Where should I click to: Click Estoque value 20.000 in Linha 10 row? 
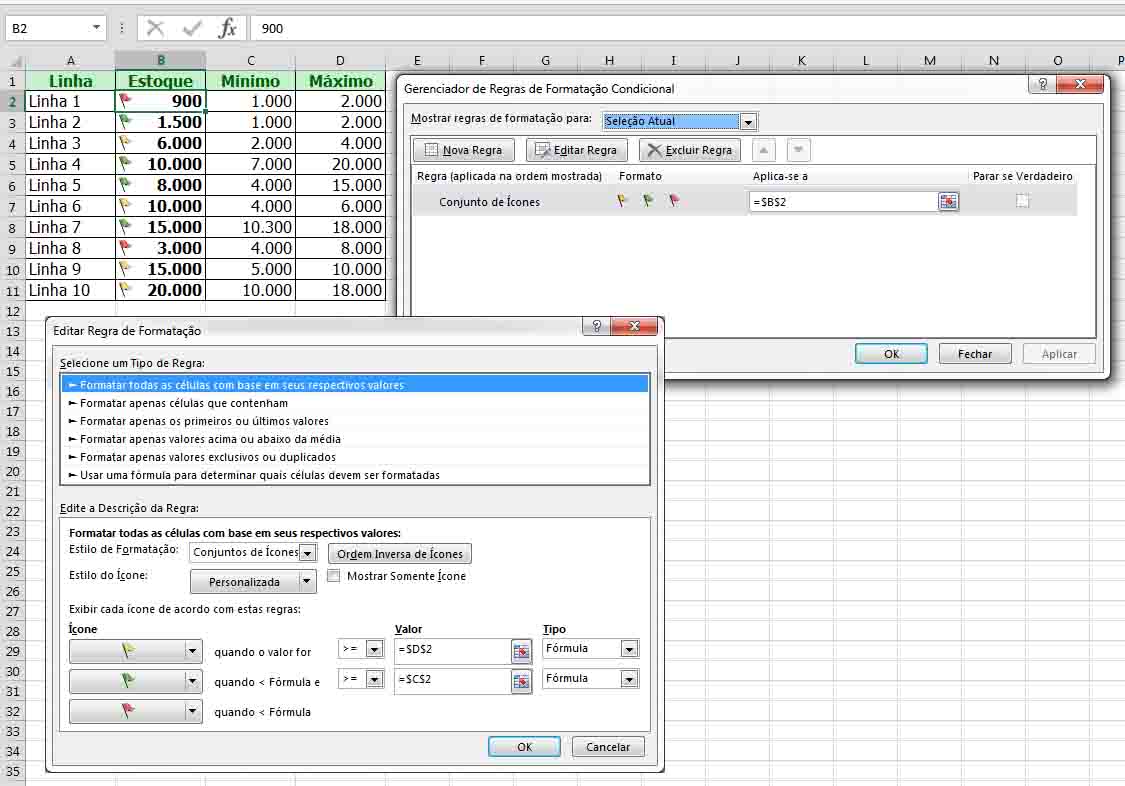(161, 290)
